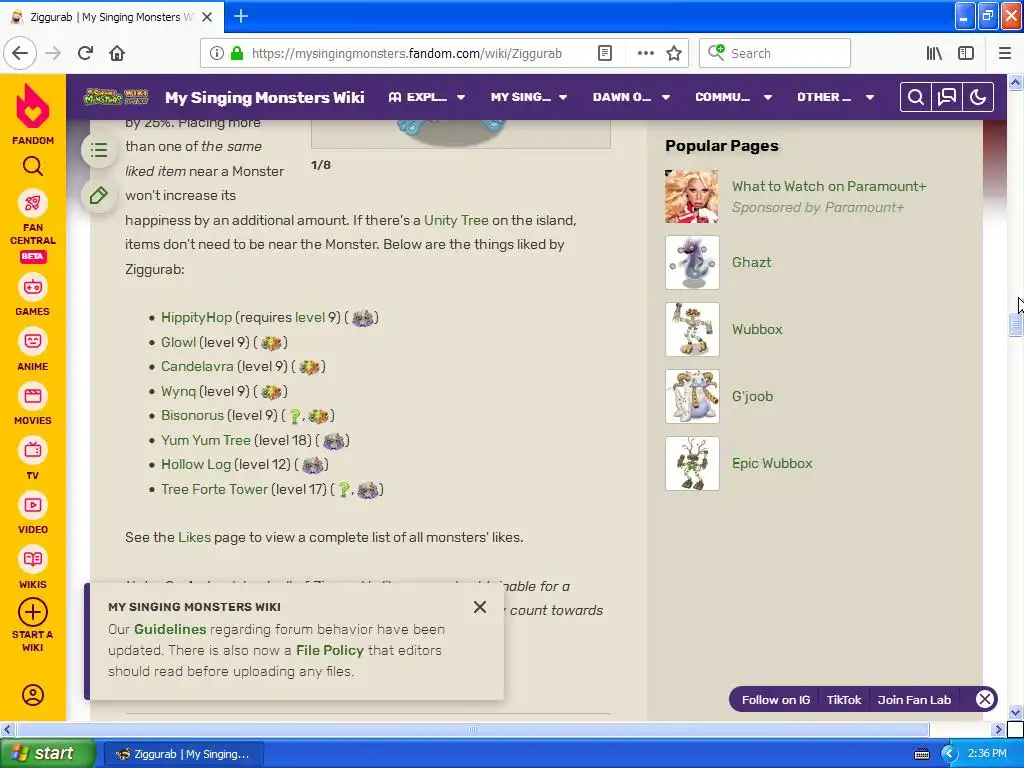The width and height of the screenshot is (1024, 768).
Task: Open the Bisonorus link
Action: pos(192,415)
